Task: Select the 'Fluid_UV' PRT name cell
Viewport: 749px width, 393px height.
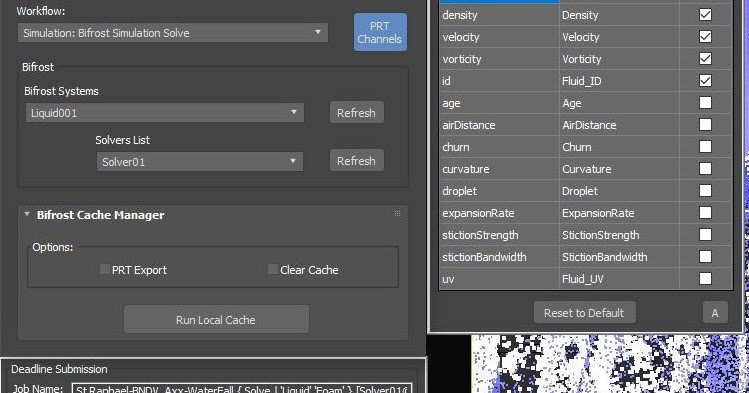Action: pos(619,278)
